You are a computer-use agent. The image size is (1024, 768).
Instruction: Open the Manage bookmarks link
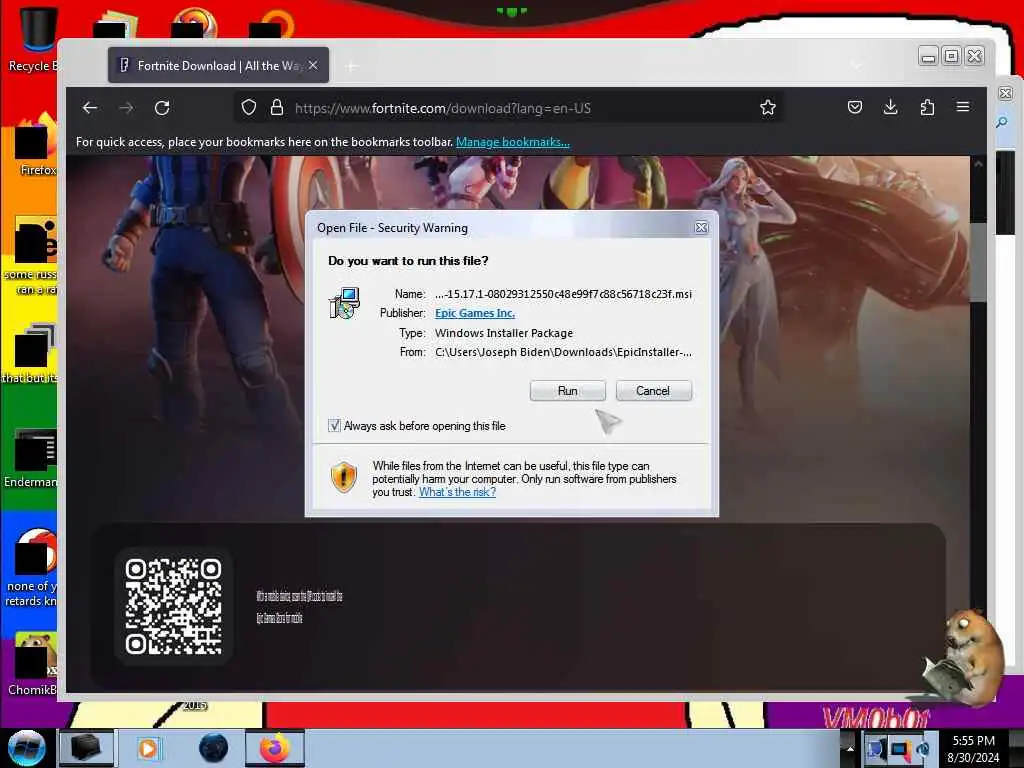point(513,142)
